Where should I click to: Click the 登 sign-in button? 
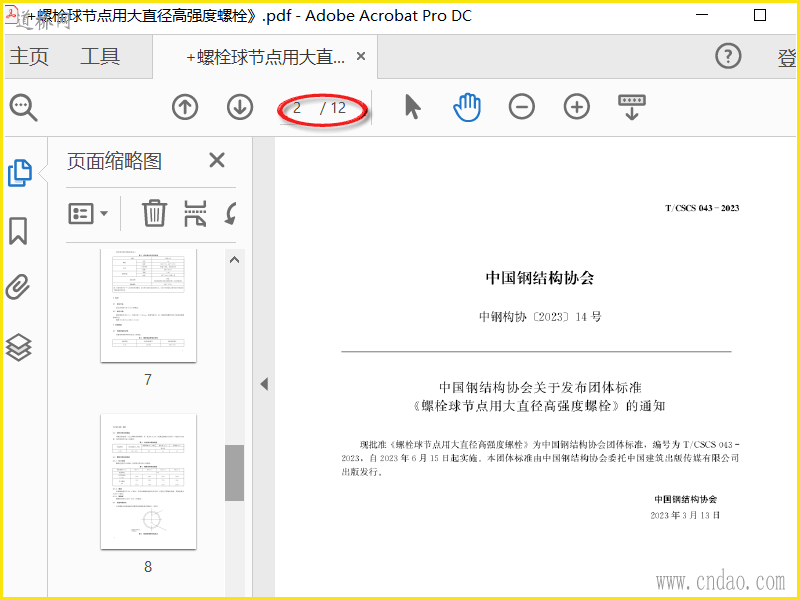[x=787, y=57]
